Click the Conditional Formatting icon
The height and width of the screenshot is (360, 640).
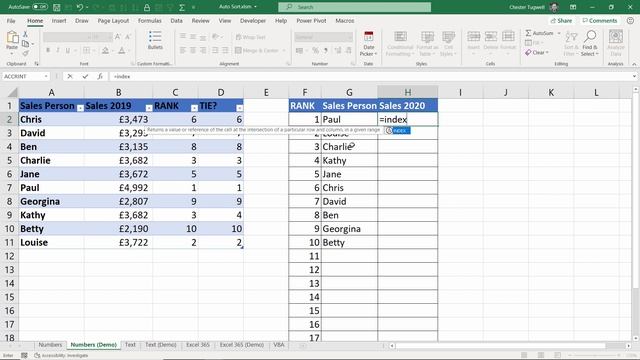(400, 37)
